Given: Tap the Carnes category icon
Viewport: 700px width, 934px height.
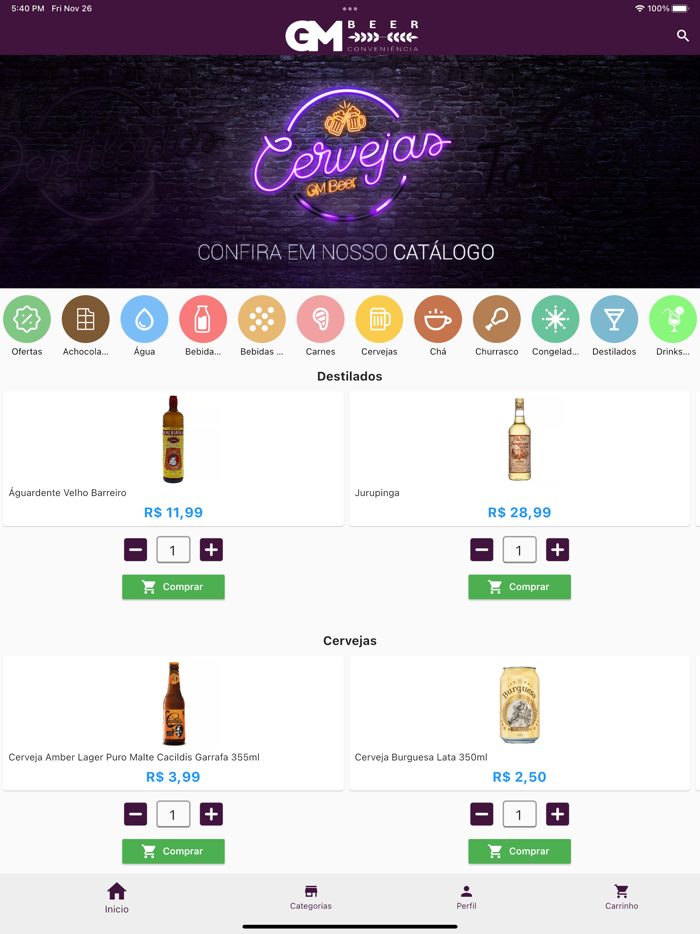Looking at the screenshot, I should 321,319.
